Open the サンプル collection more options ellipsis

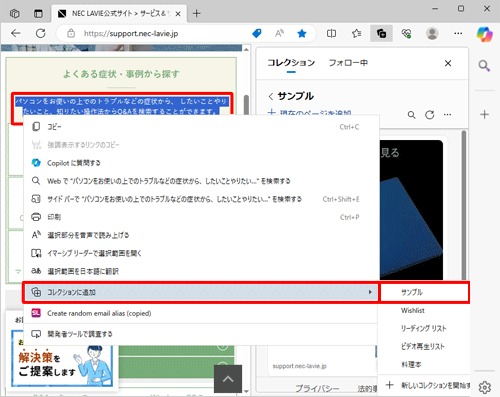point(447,115)
